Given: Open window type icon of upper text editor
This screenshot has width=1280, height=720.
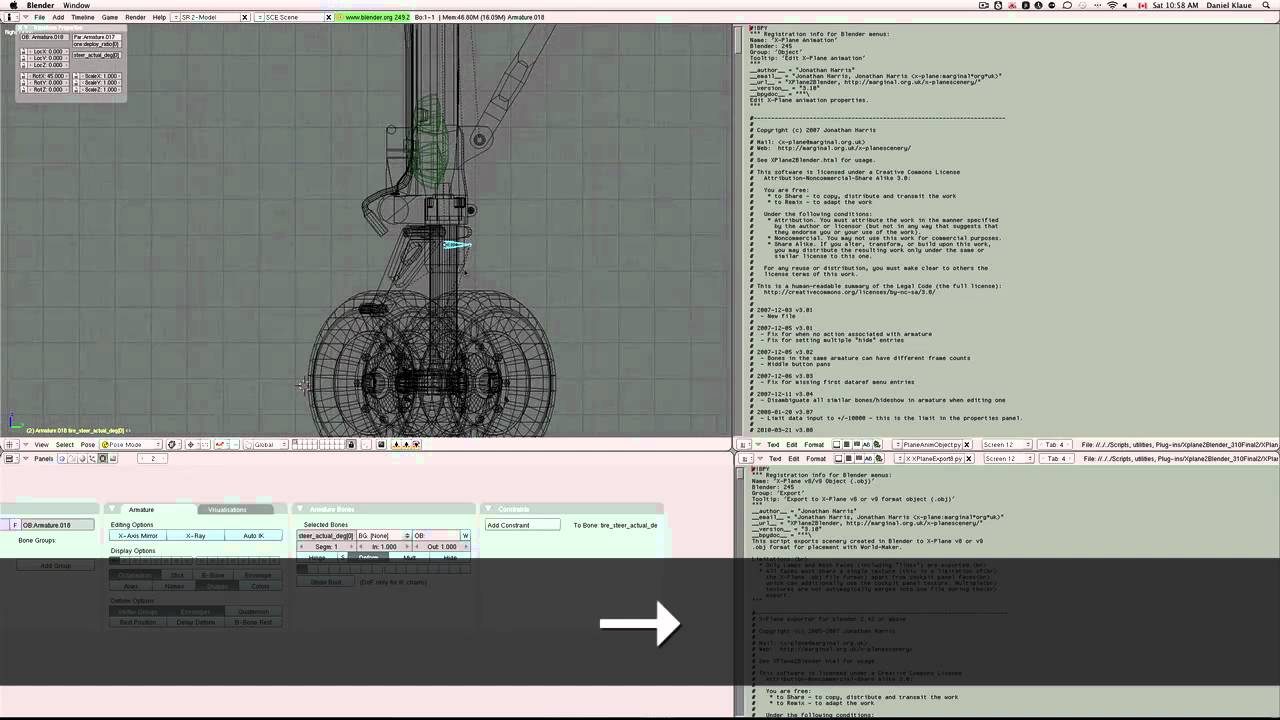Looking at the screenshot, I should 744,444.
